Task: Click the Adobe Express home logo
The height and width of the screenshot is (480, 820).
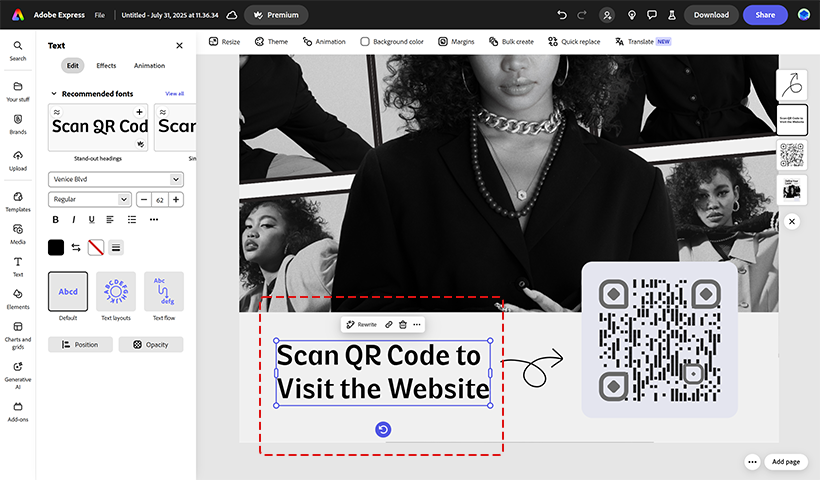Action: pyautogui.click(x=18, y=15)
